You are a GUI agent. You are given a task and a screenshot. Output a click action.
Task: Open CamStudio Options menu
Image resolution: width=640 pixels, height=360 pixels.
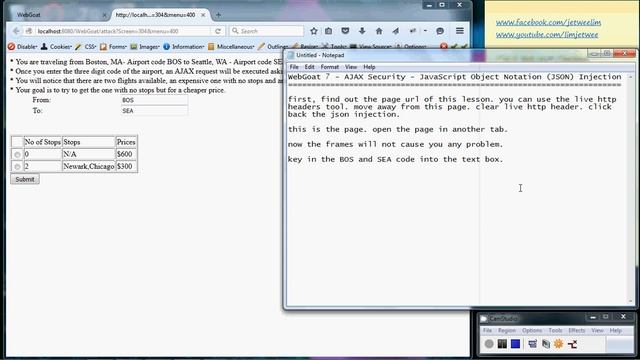tap(532, 330)
